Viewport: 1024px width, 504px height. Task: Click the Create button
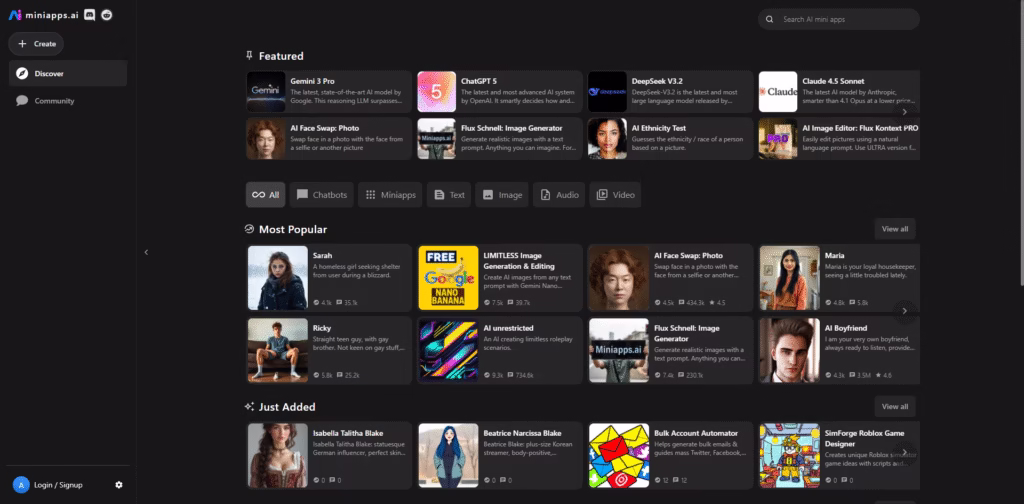pyautogui.click(x=36, y=44)
